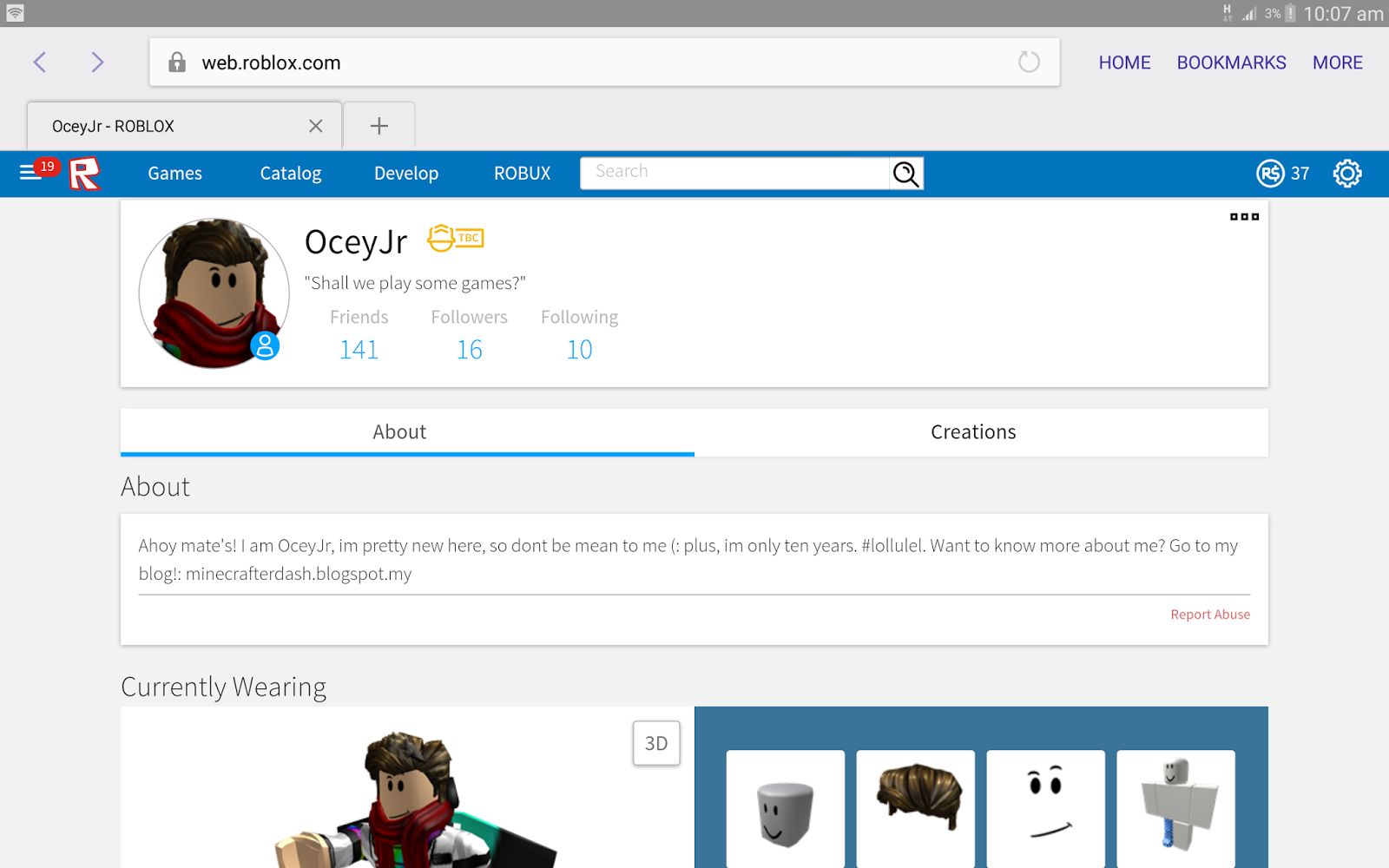Open the white body package thumbnail

(x=1176, y=809)
